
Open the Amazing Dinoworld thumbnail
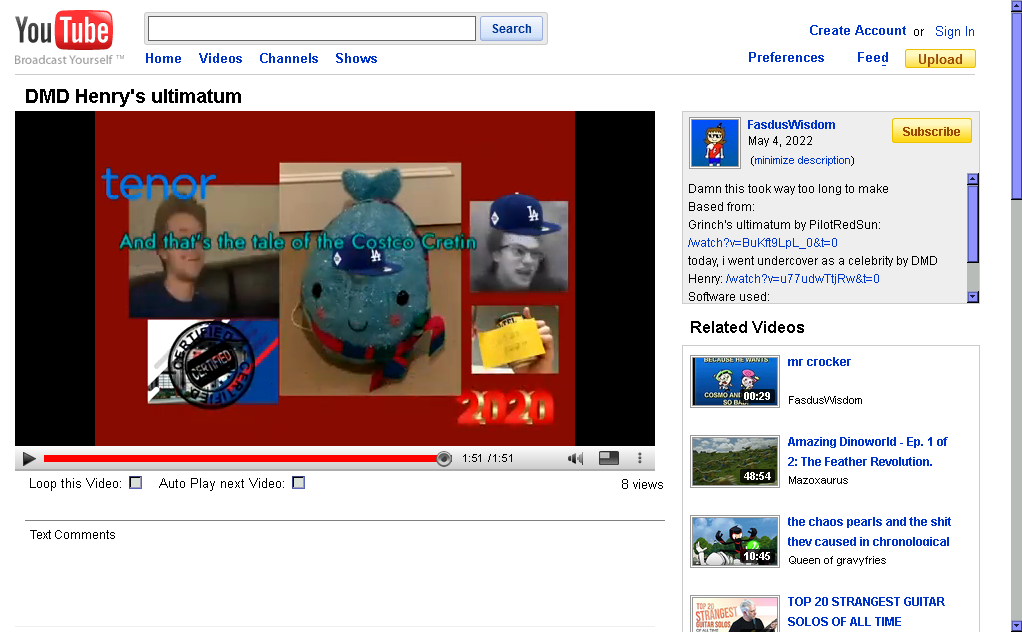click(x=735, y=461)
